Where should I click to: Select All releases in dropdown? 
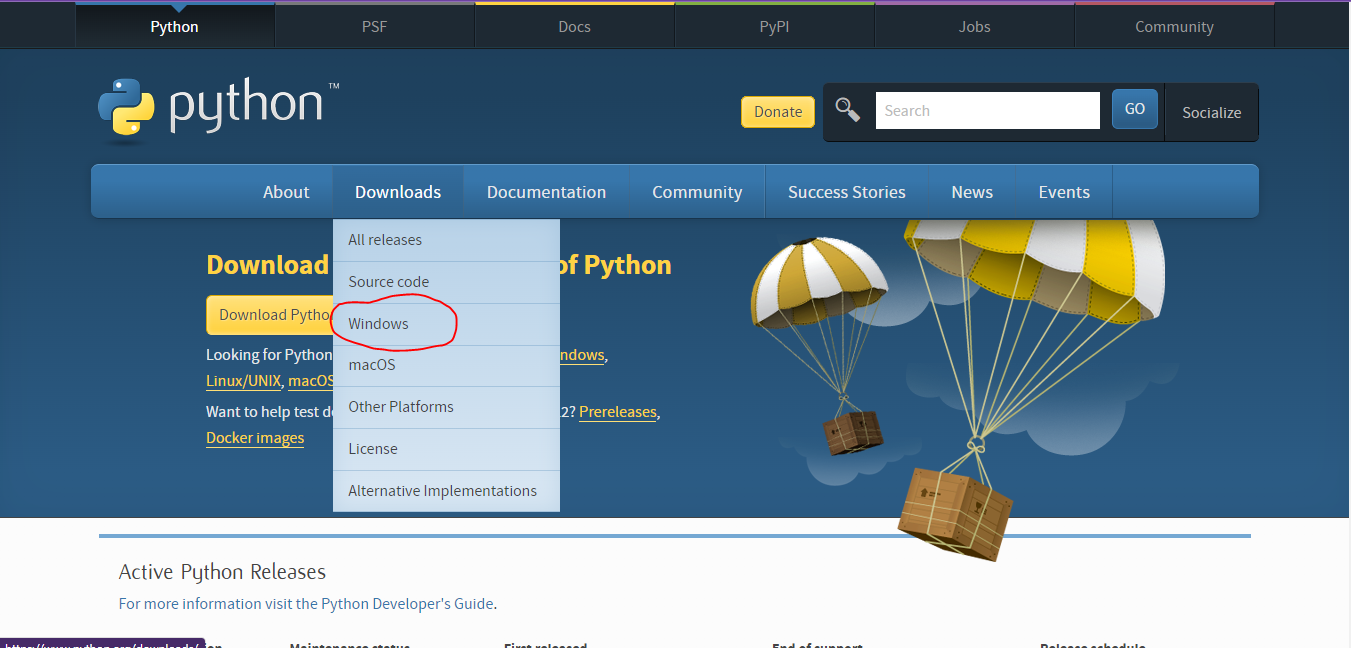tap(446, 240)
